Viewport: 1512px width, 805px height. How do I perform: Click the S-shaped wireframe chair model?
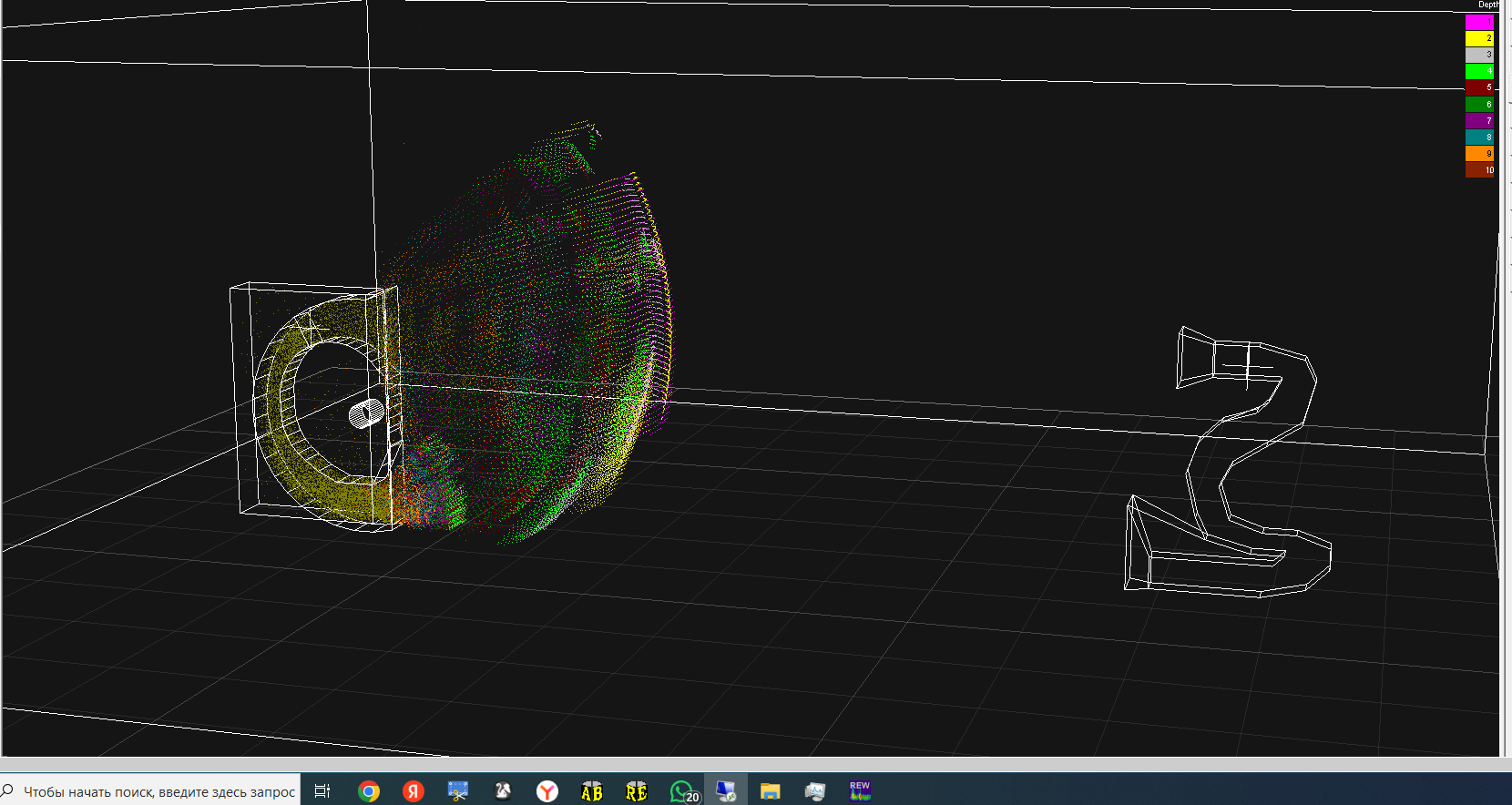click(1228, 462)
